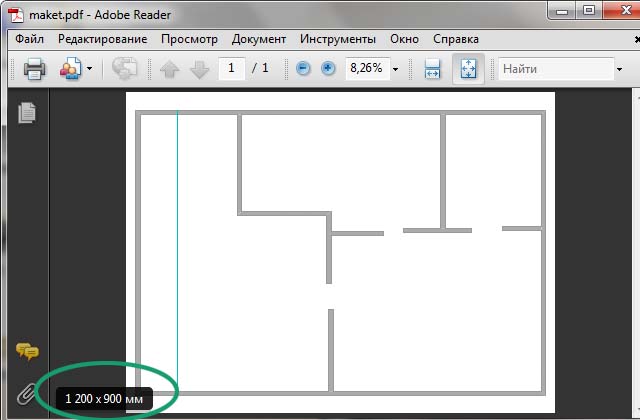Click the collaborate icon in the toolbar
Image resolution: width=640 pixels, height=420 pixels.
pyautogui.click(x=70, y=69)
